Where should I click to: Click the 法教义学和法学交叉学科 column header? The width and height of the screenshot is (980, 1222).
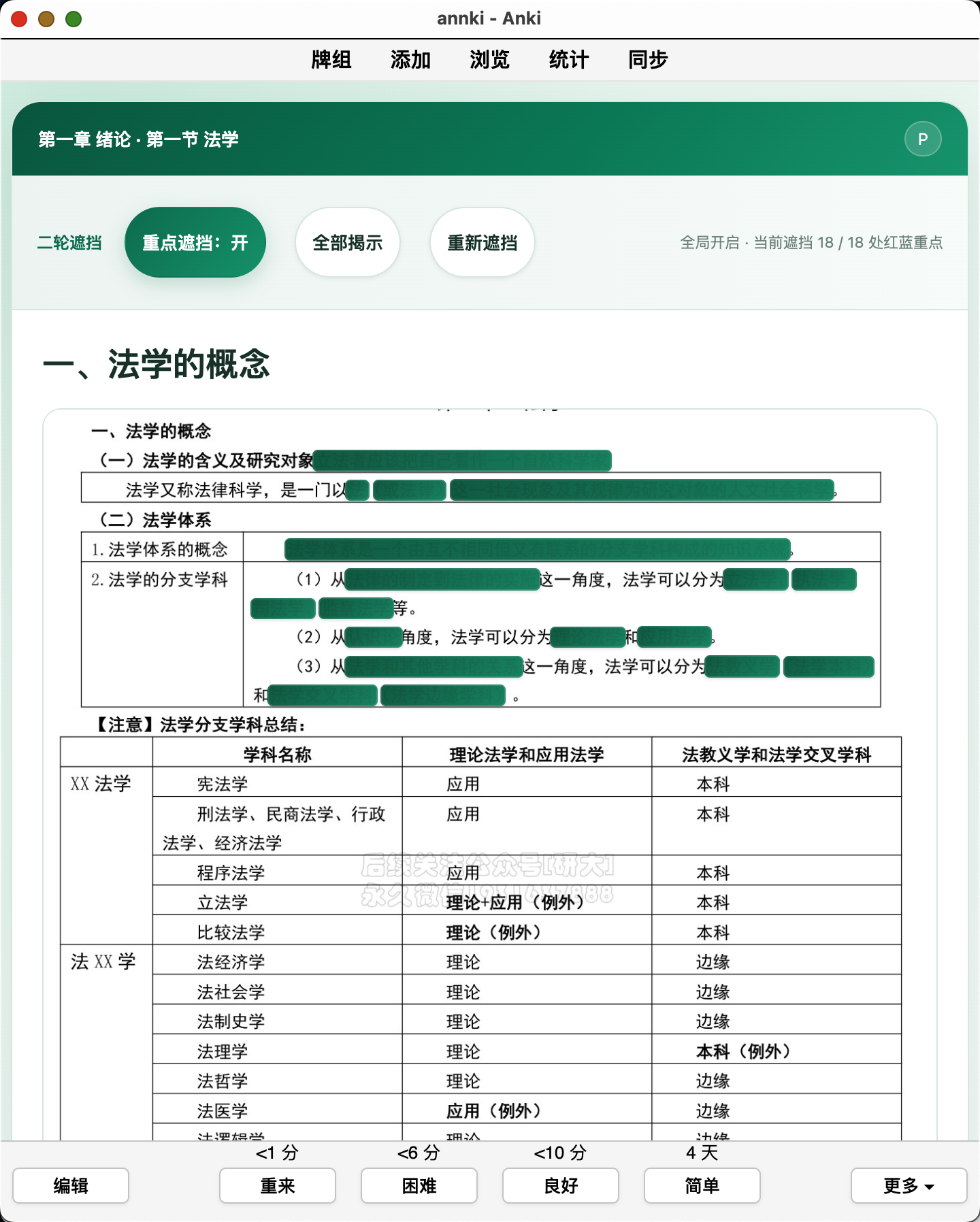pyautogui.click(x=777, y=754)
